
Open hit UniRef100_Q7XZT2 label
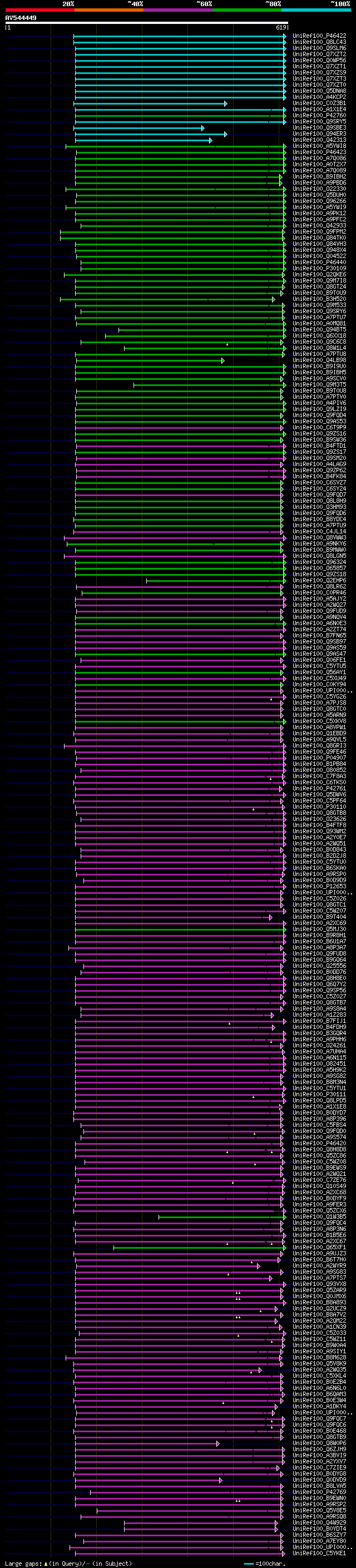[319, 54]
